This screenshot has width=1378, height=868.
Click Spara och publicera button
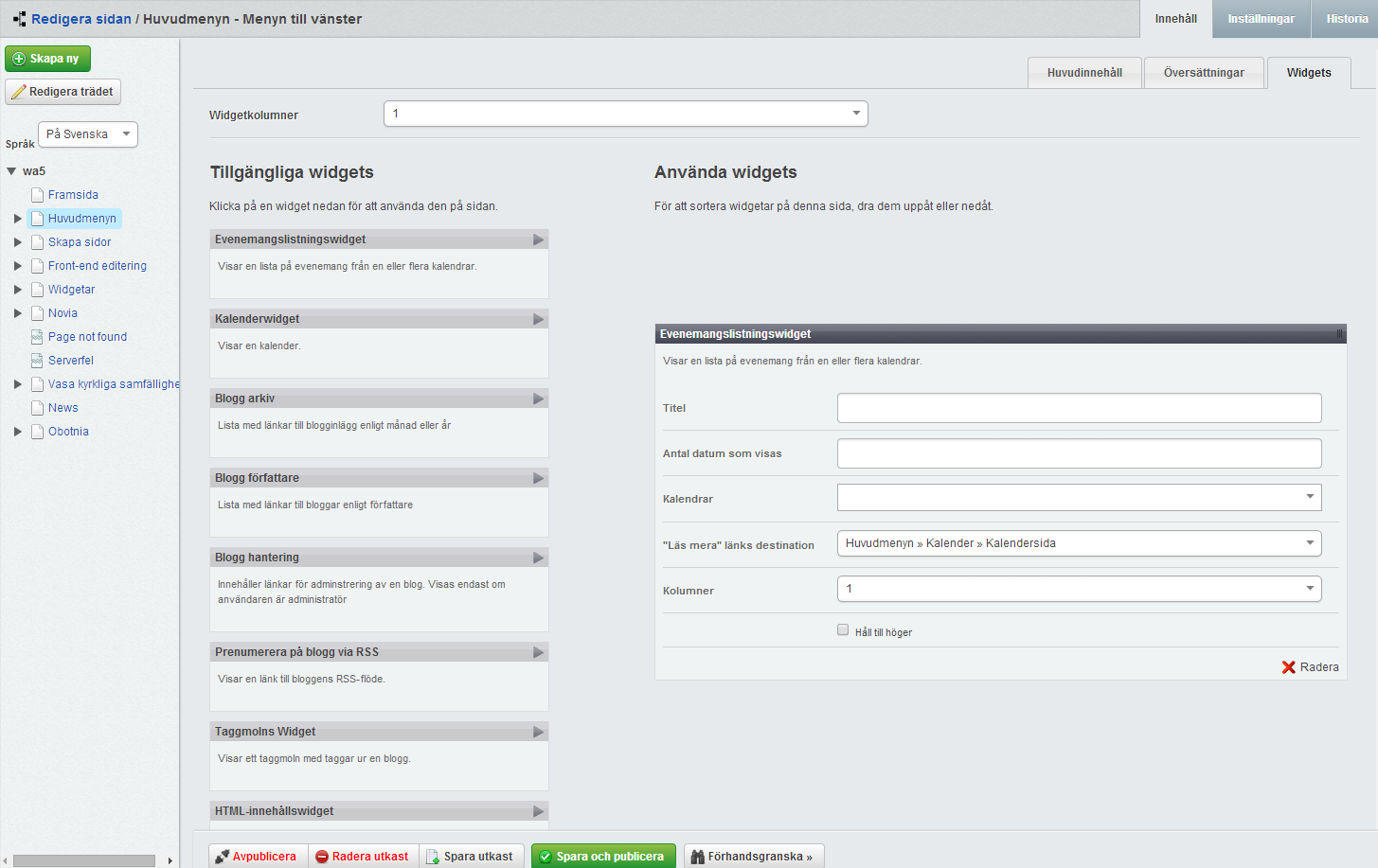point(603,856)
